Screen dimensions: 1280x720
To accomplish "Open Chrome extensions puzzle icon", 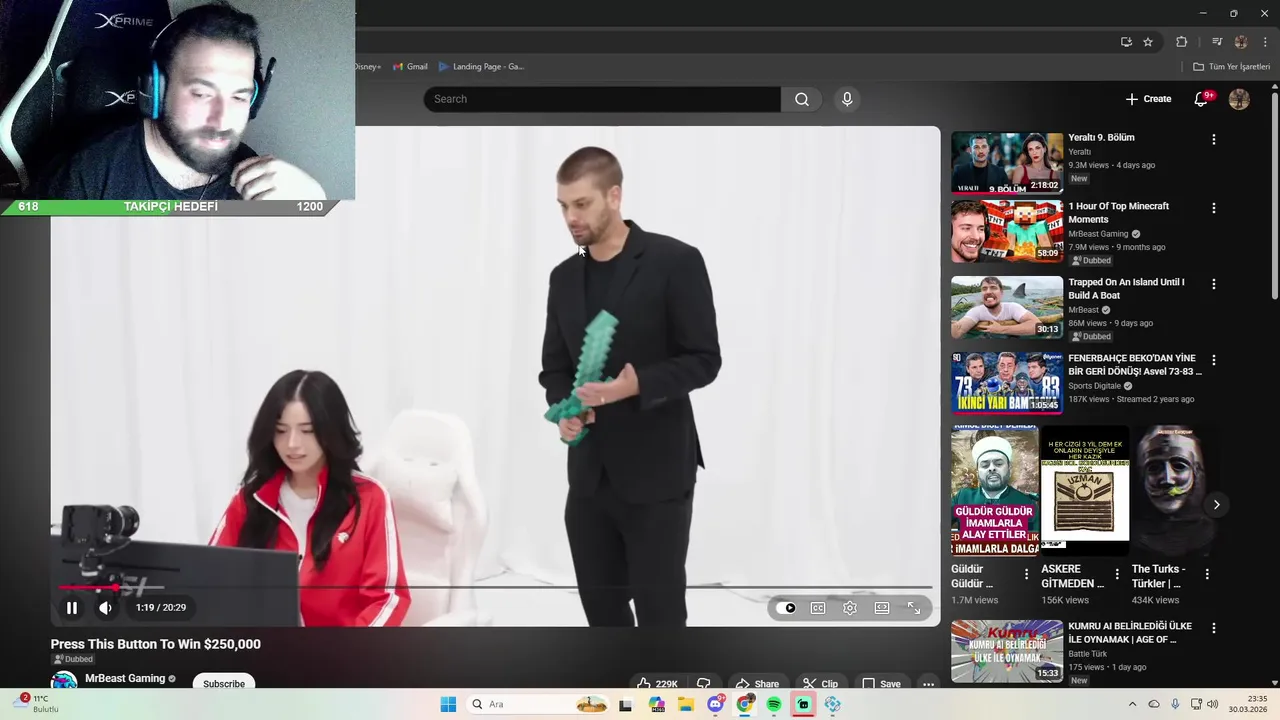I will click(1181, 42).
